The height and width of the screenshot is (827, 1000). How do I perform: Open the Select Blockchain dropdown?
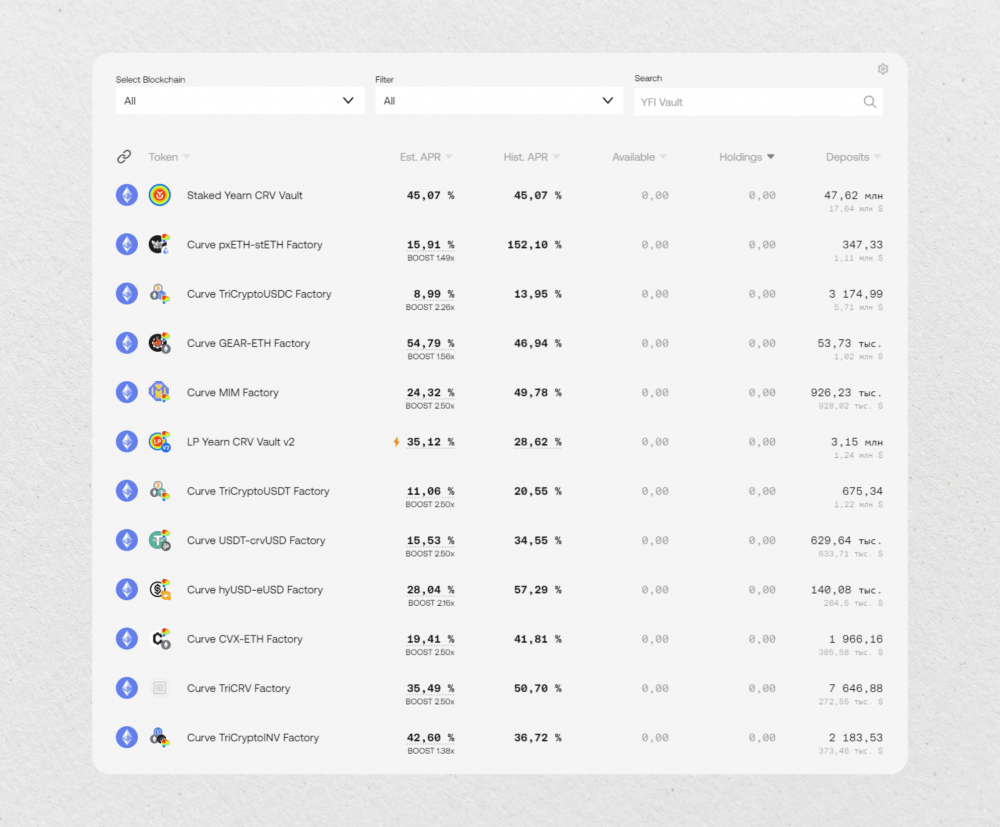(240, 101)
